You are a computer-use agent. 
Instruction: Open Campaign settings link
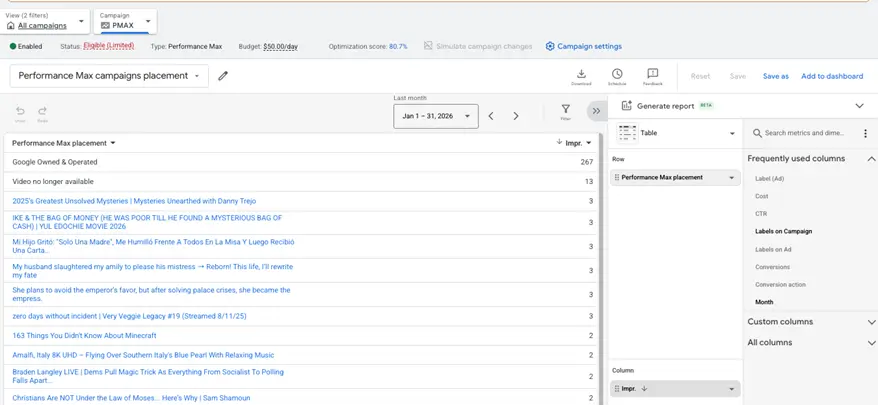pyautogui.click(x=589, y=46)
